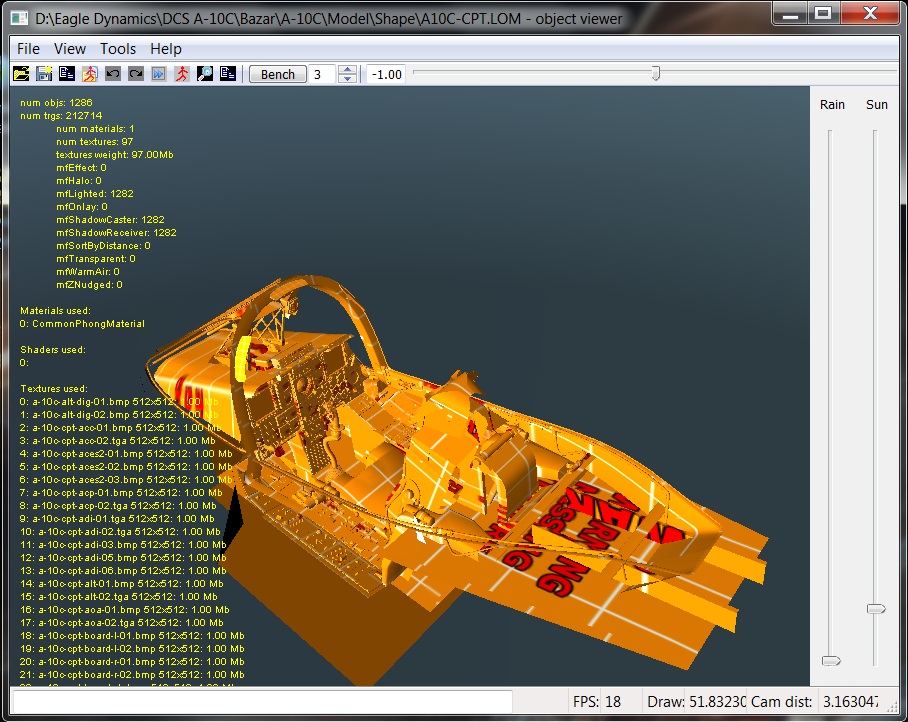
Task: Click texture row "14: a-10c-cpt-alt-01.bmp"
Action: (x=122, y=584)
